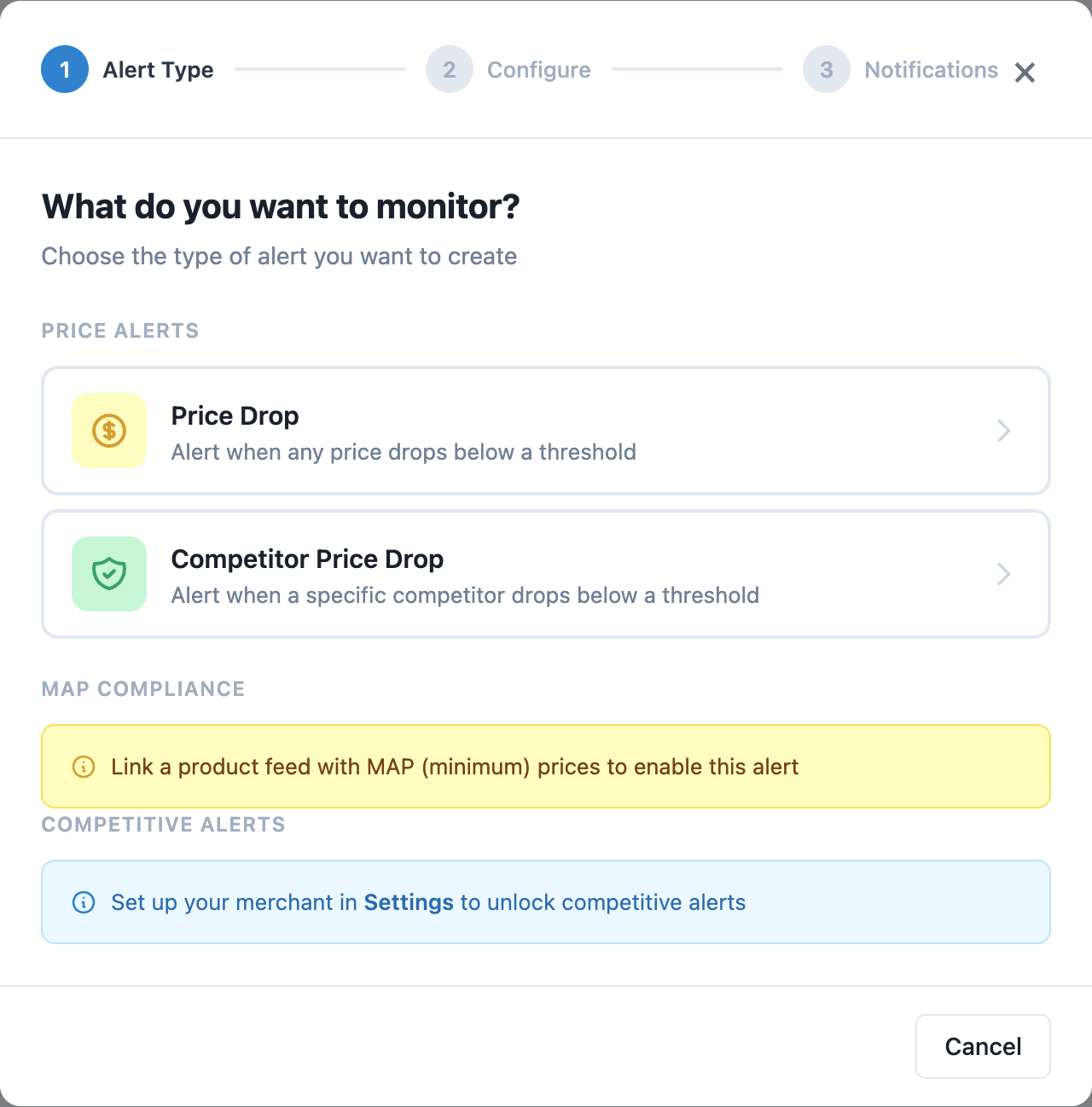Go to the Notifications step
Screen dimensions: 1092x1107
[x=931, y=69]
